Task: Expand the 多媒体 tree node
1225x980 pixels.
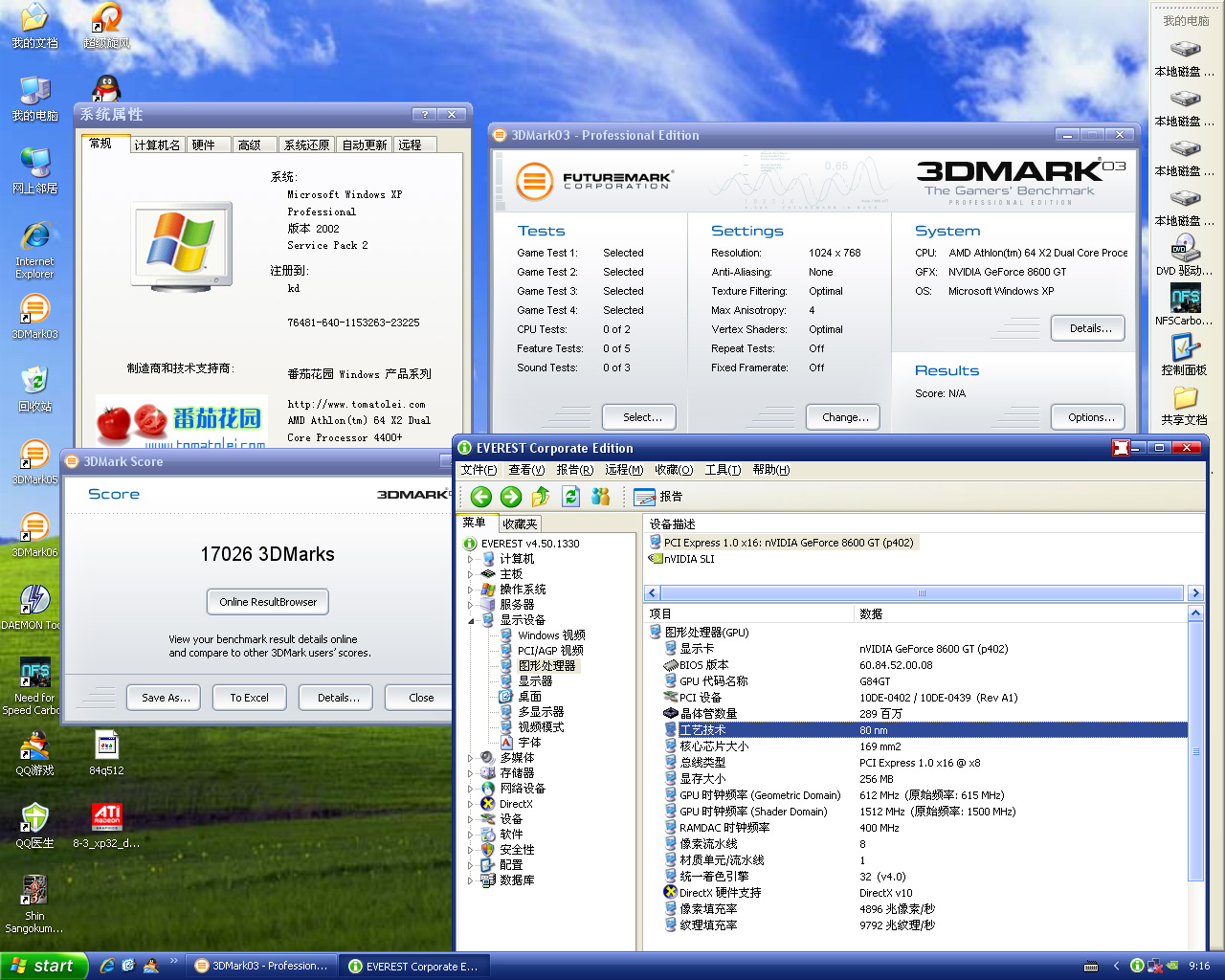Action: 470,758
